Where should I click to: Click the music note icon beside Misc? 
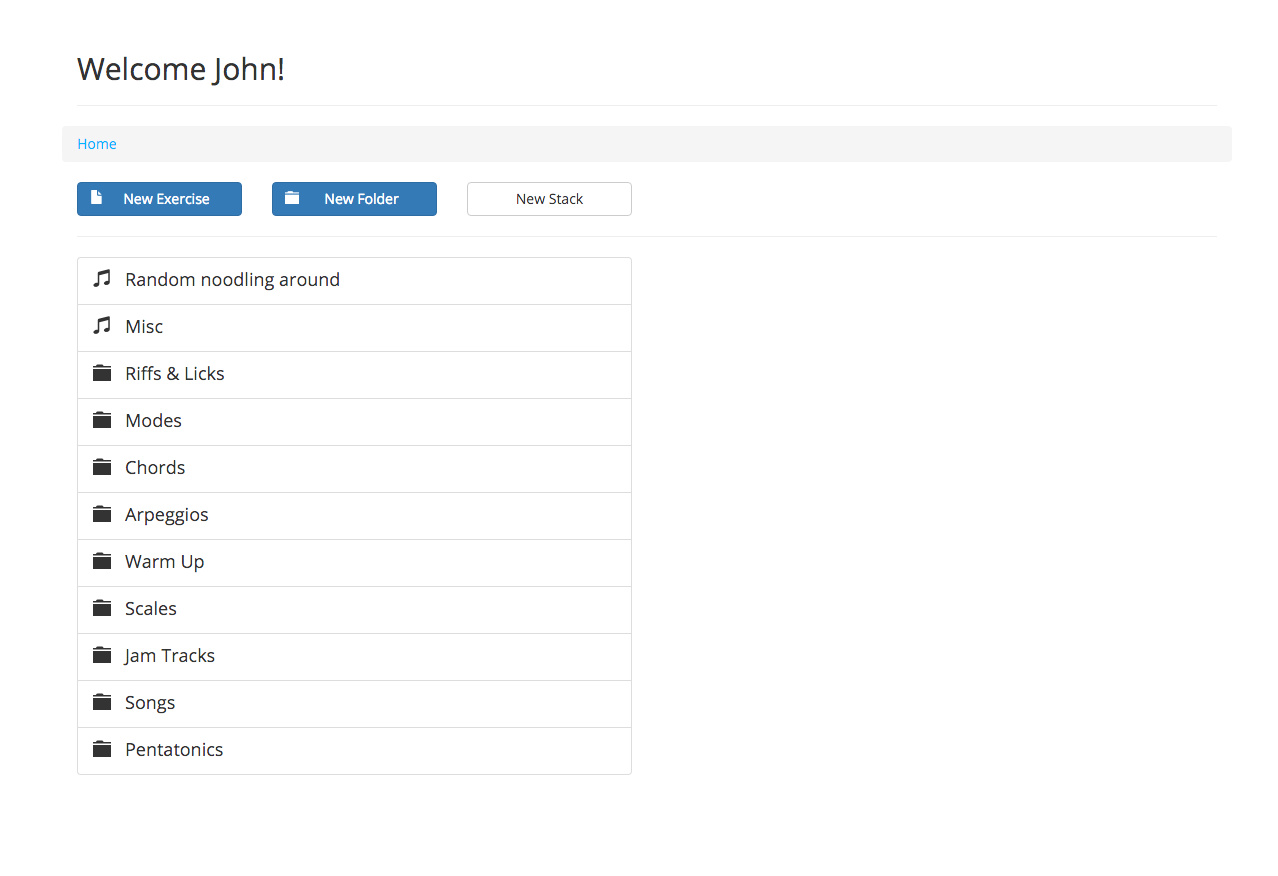click(101, 326)
